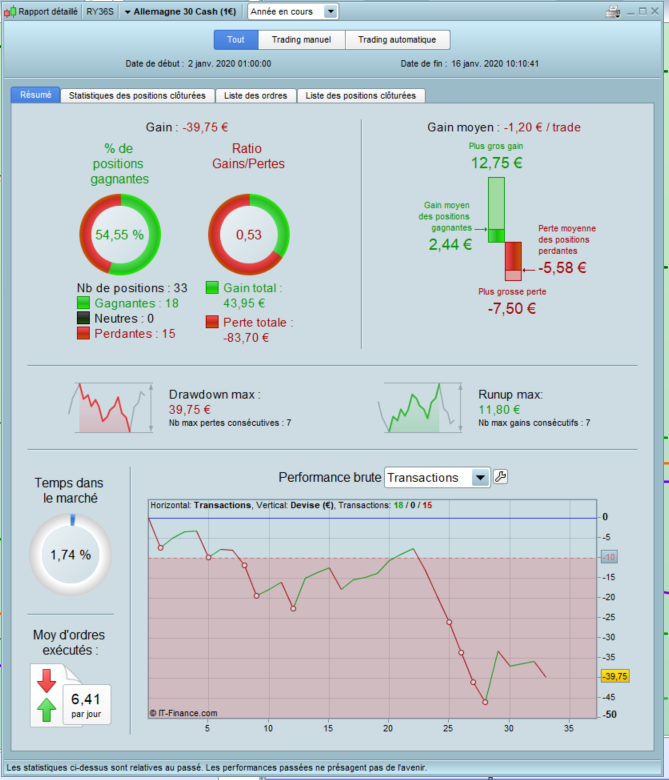Open chart settings wrench icon
The width and height of the screenshot is (669, 780).
[500, 477]
